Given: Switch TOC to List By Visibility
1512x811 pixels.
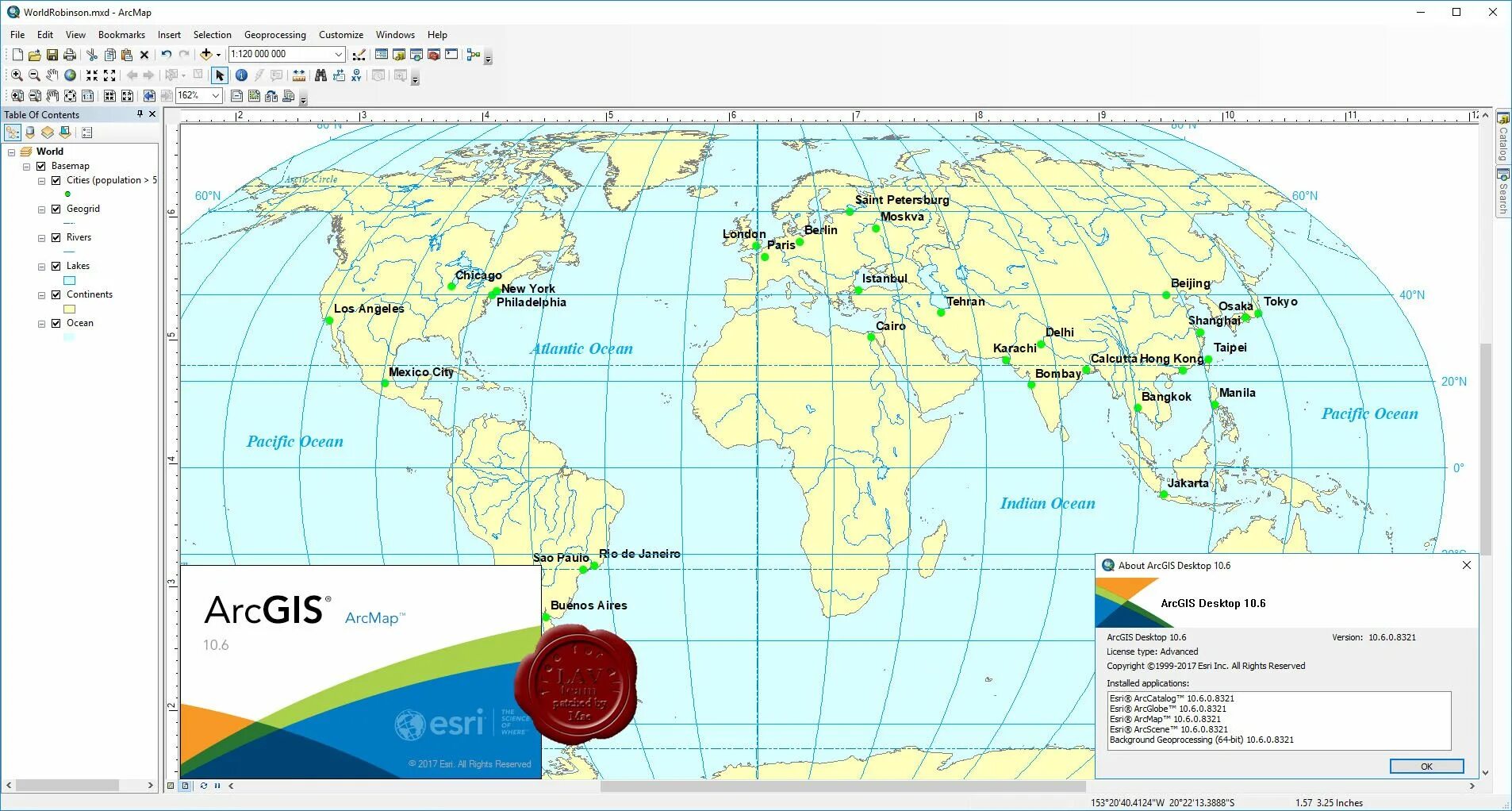Looking at the screenshot, I should click(x=48, y=133).
